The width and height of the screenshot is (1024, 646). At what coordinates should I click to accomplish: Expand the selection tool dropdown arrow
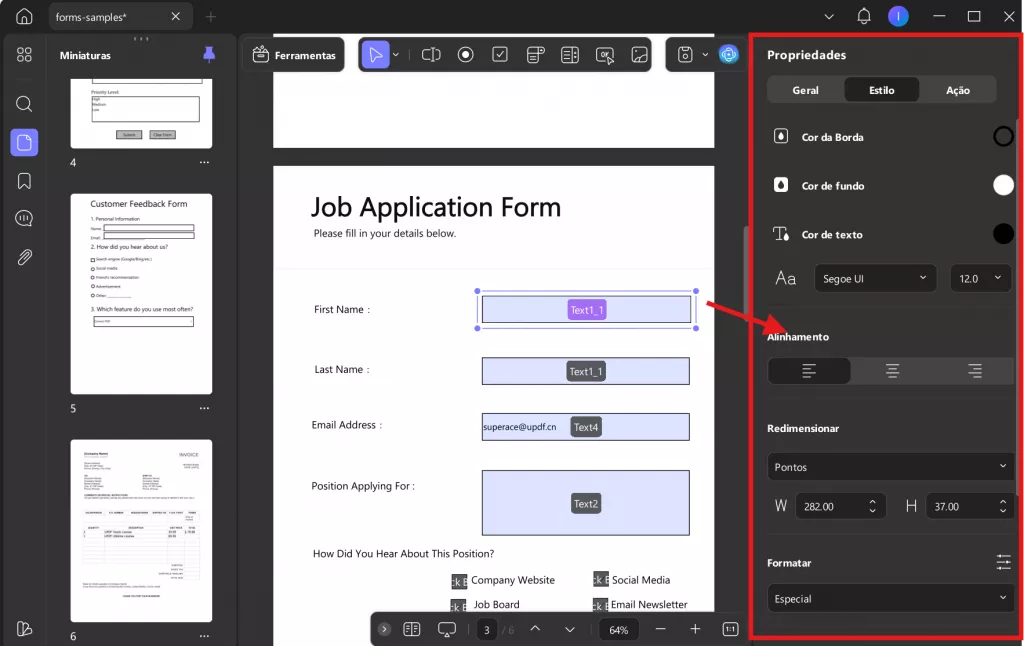(396, 55)
